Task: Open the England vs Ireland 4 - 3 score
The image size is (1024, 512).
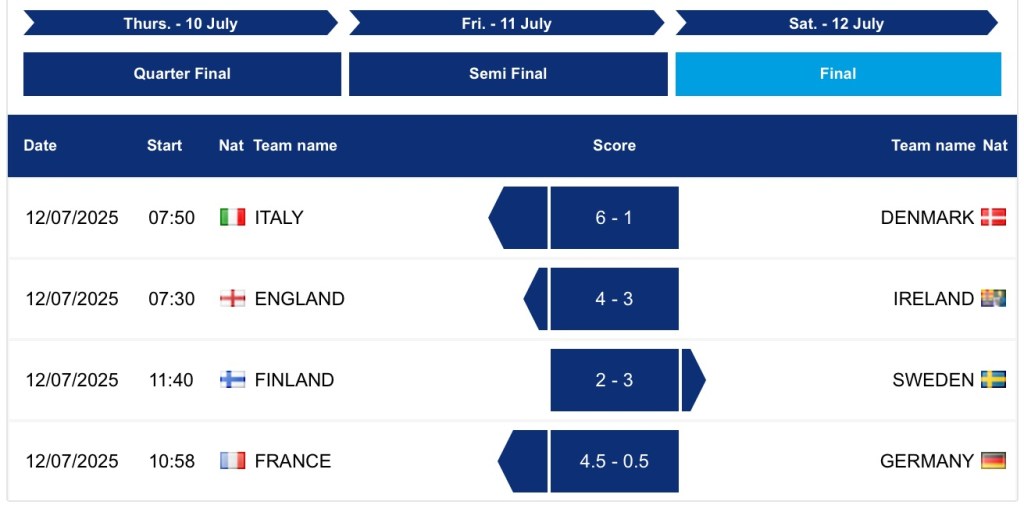Action: [x=614, y=298]
